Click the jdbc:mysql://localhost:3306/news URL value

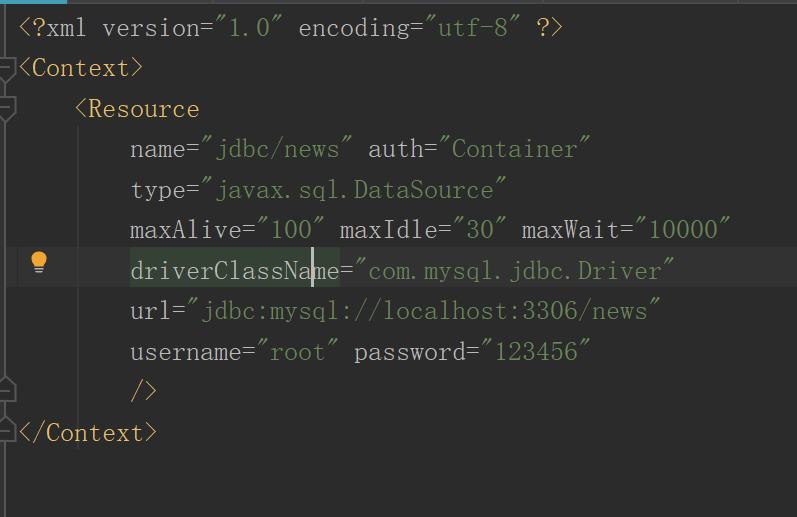tap(424, 310)
